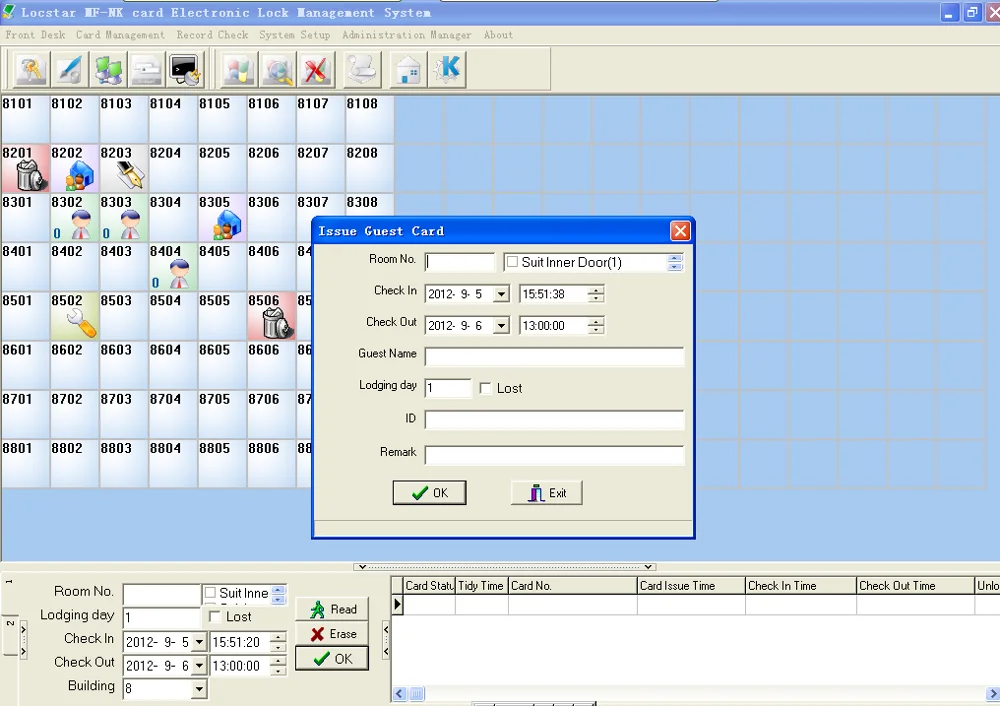Select room 8502 with the wrench icon

[x=75, y=316]
